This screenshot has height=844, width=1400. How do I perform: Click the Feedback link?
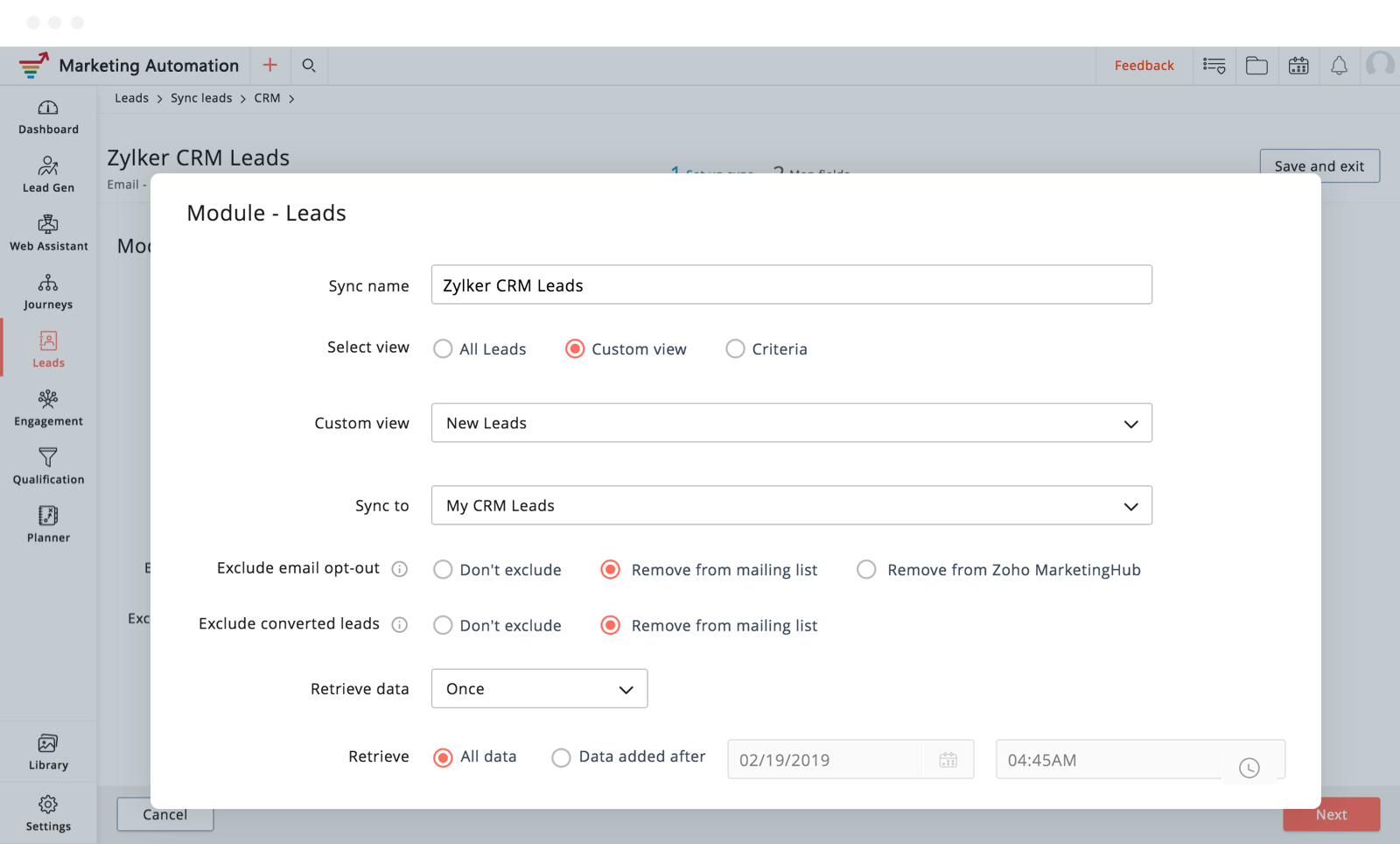point(1144,66)
